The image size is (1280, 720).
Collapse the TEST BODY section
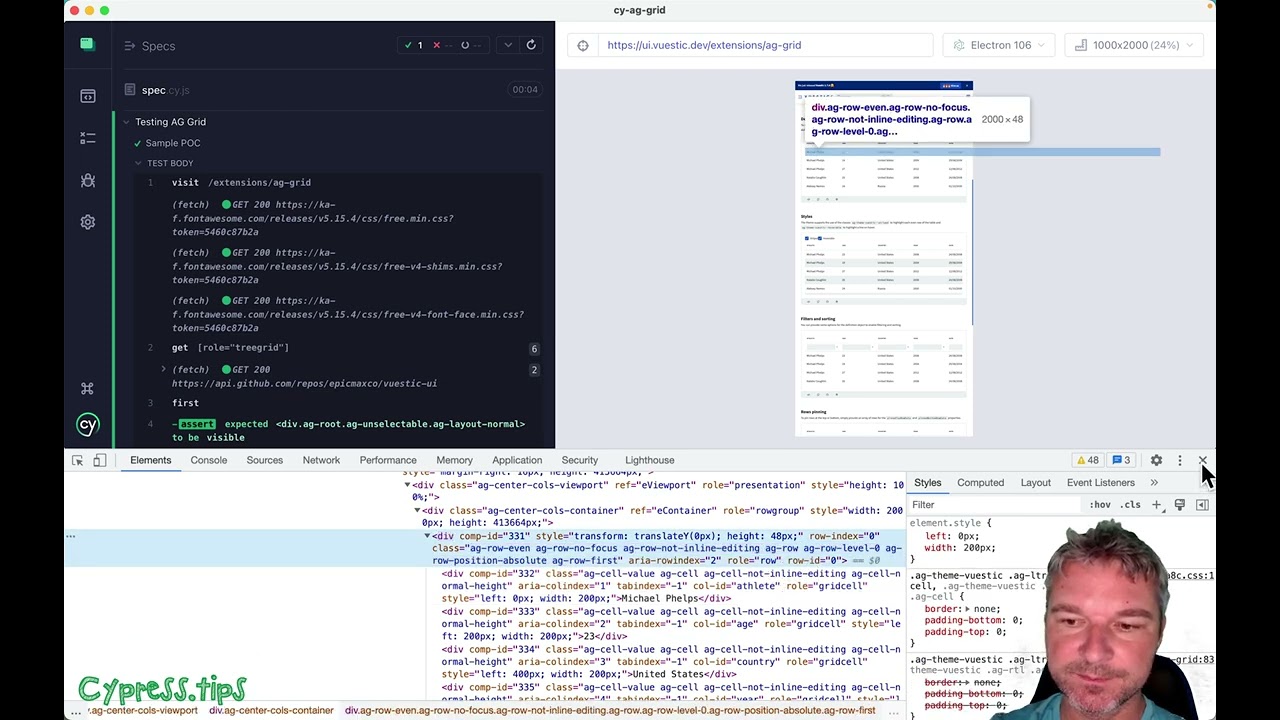(138, 163)
